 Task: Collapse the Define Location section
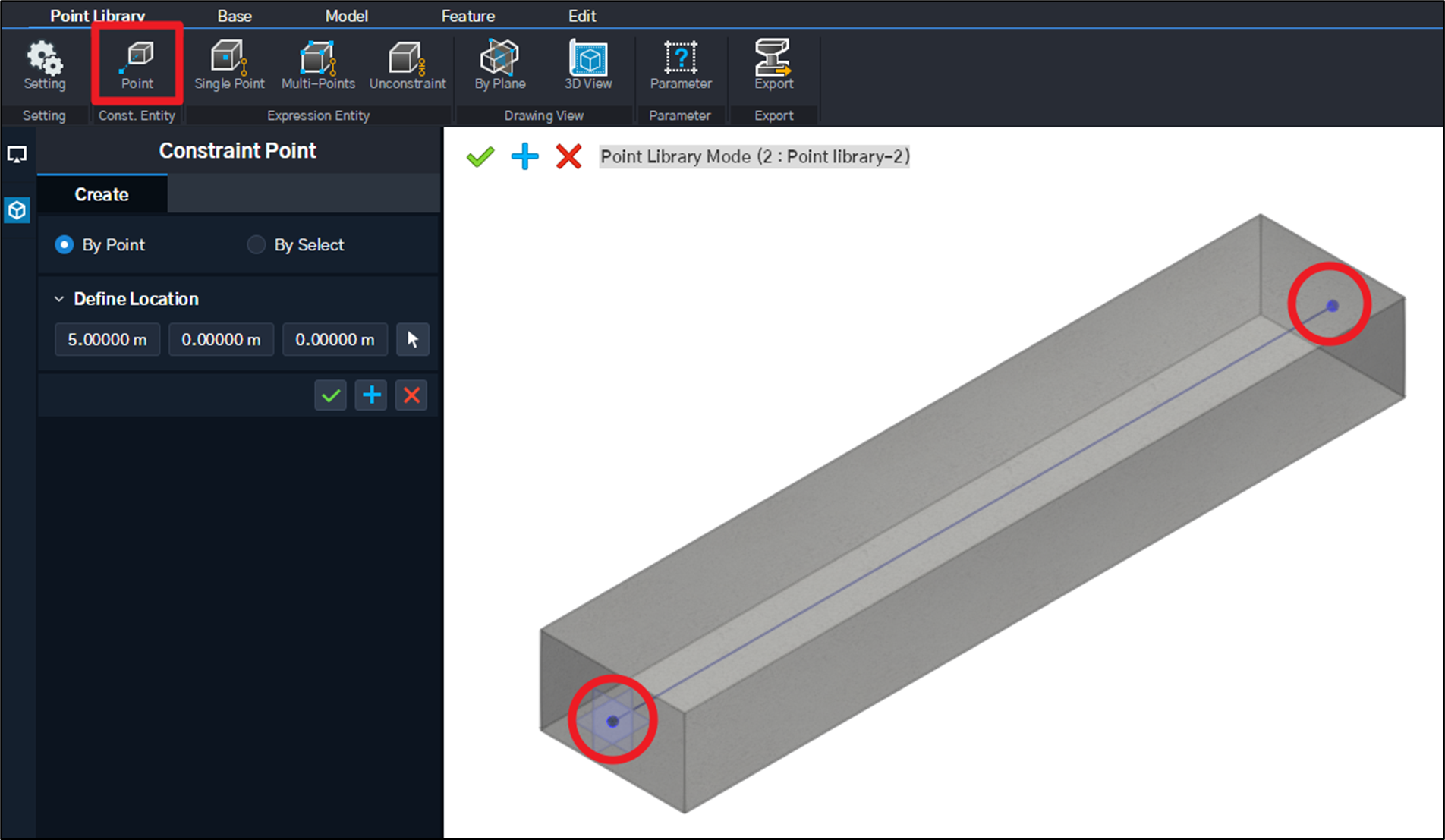coord(58,299)
